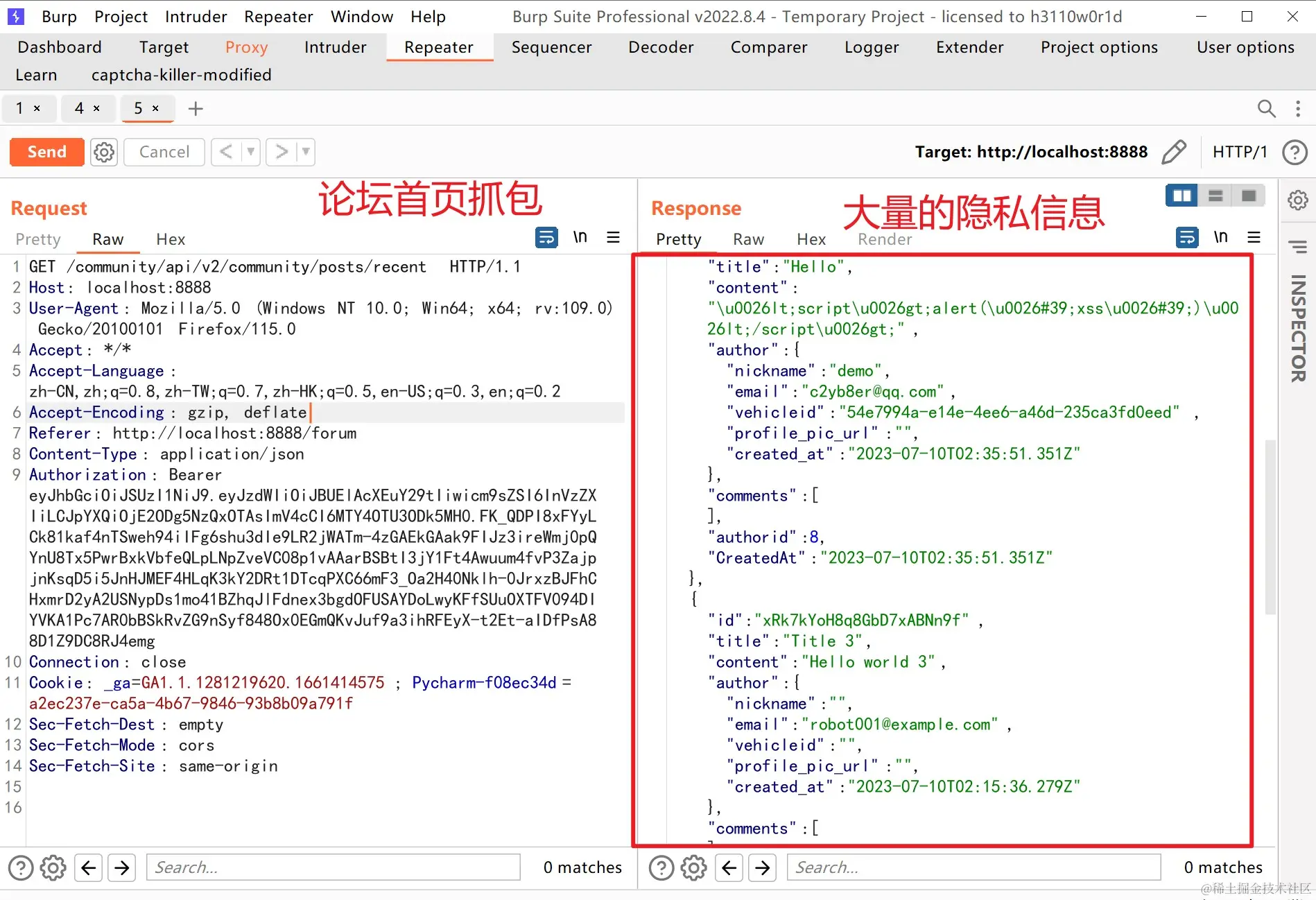Open captcha-killer-modified tab
Screen dimensions: 1316x900
[x=182, y=75]
